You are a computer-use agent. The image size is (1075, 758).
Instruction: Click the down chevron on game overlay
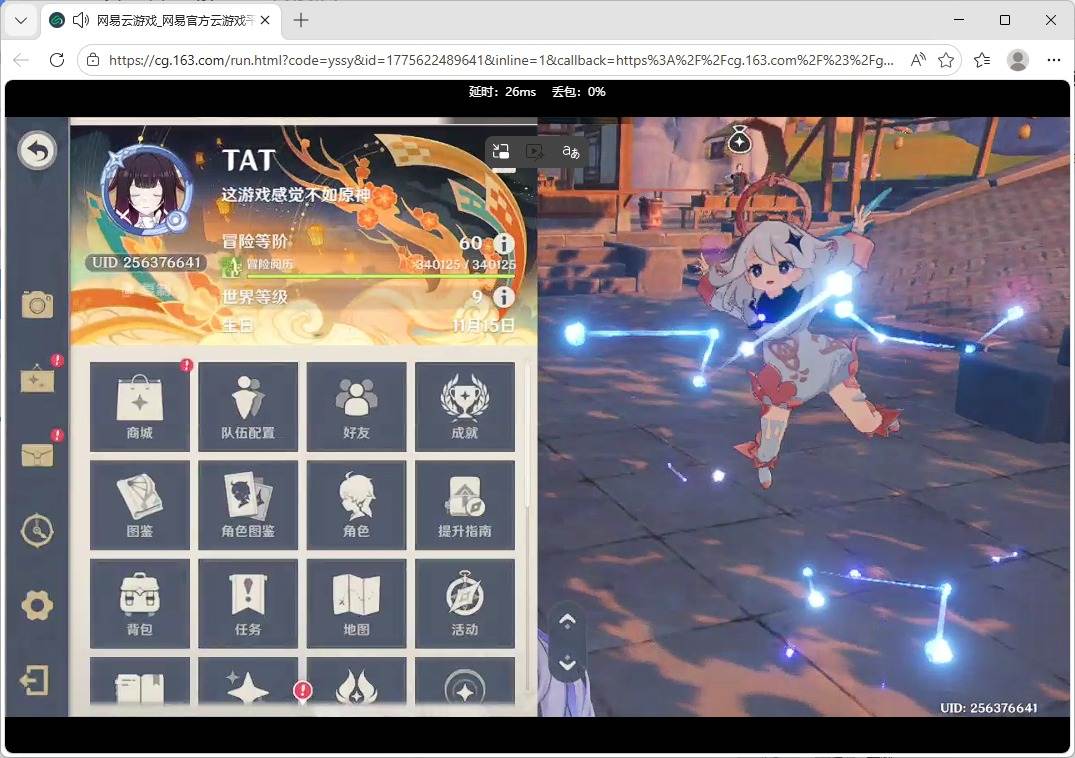click(567, 663)
